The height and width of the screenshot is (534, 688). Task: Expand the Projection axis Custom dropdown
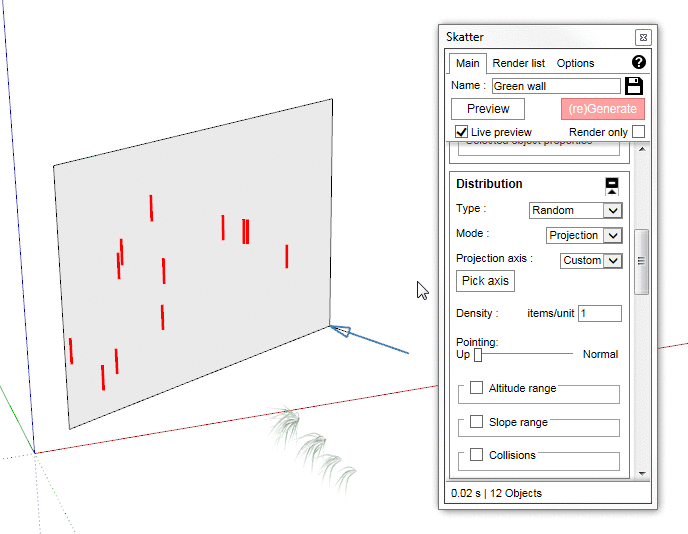[x=591, y=260]
